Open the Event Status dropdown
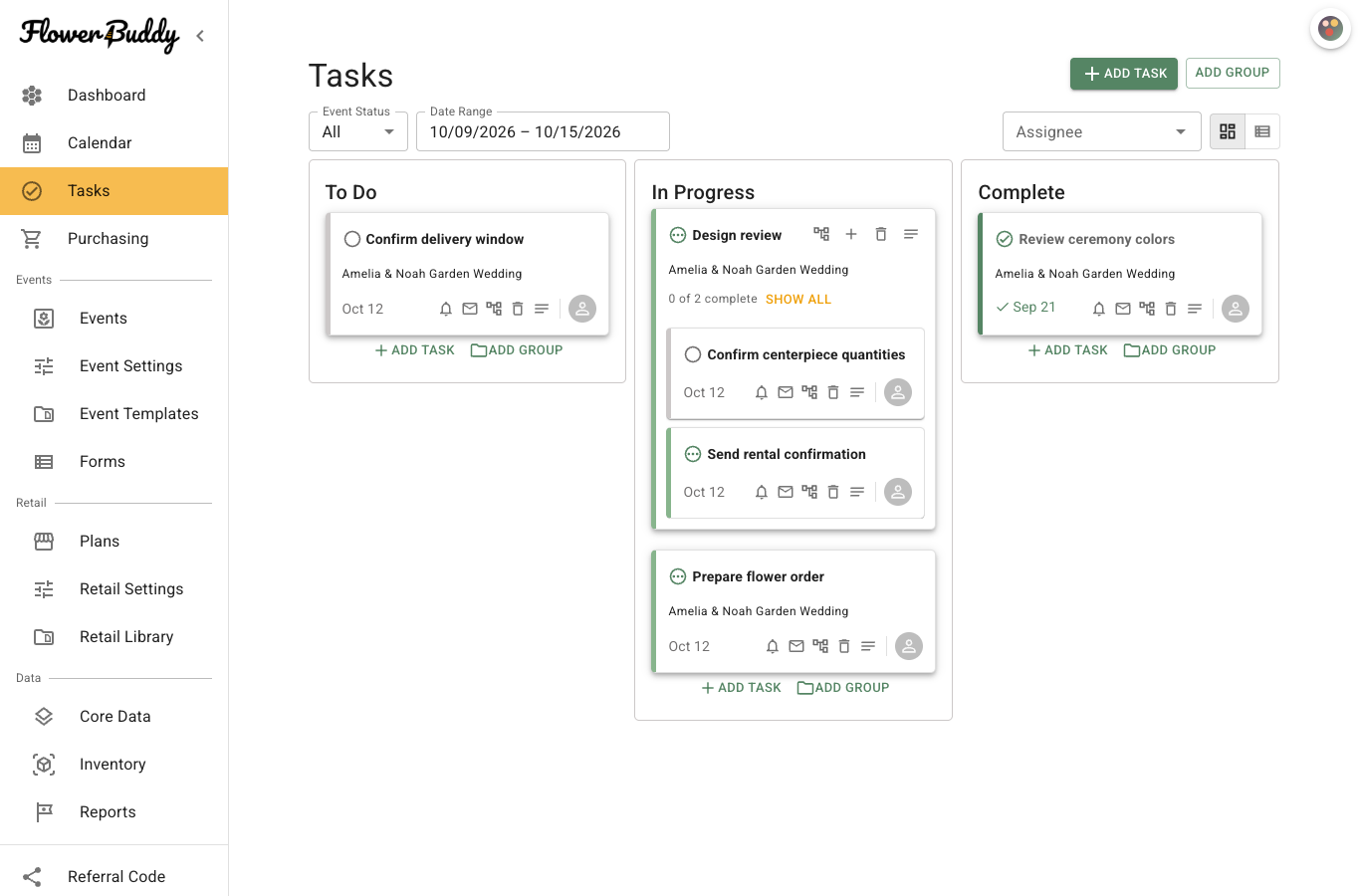 pos(358,131)
